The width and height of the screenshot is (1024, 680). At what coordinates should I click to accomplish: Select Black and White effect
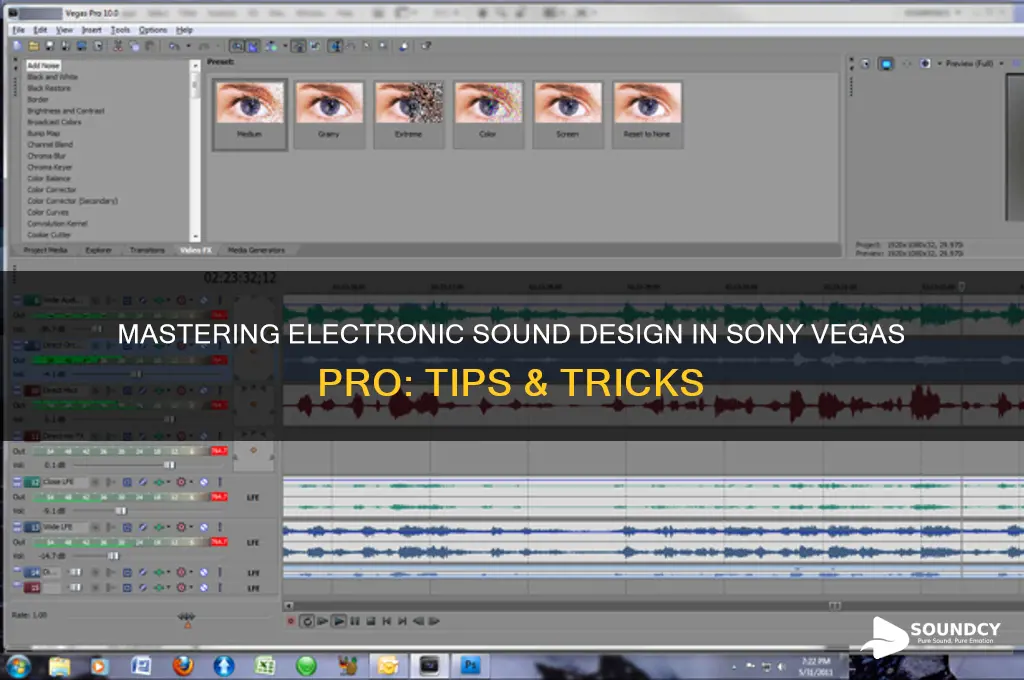pos(52,77)
